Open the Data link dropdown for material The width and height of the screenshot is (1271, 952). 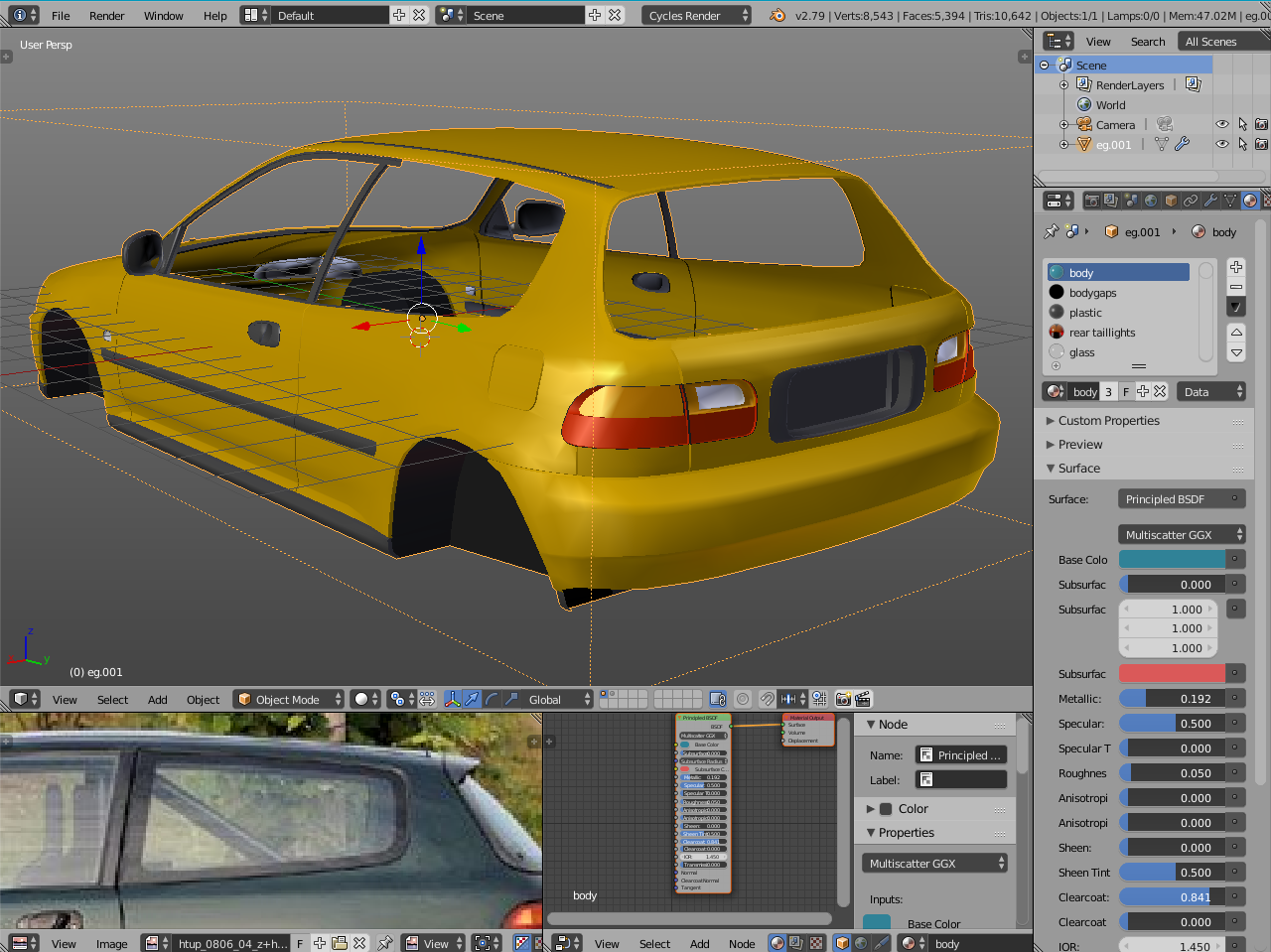pyautogui.click(x=1211, y=391)
